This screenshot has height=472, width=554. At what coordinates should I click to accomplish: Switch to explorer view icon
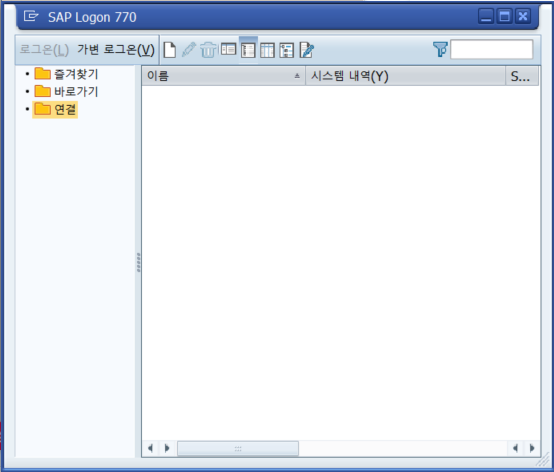[x=228, y=49]
